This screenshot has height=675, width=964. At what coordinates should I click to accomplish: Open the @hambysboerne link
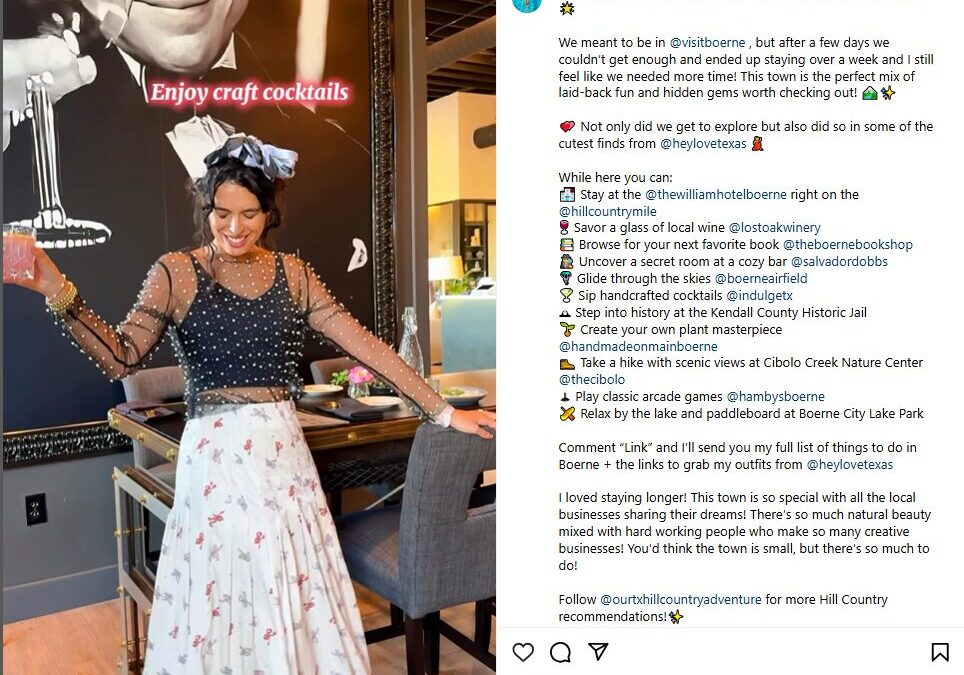(x=775, y=397)
